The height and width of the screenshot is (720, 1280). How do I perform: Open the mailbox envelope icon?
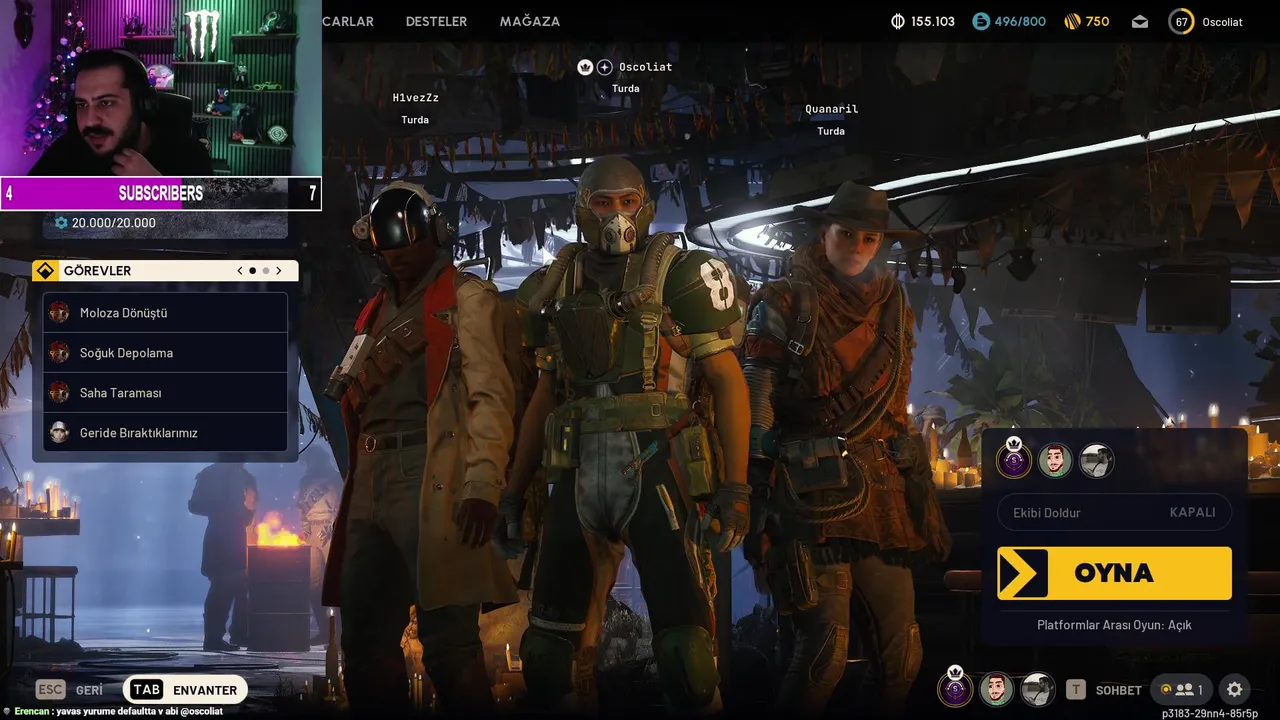[1140, 22]
